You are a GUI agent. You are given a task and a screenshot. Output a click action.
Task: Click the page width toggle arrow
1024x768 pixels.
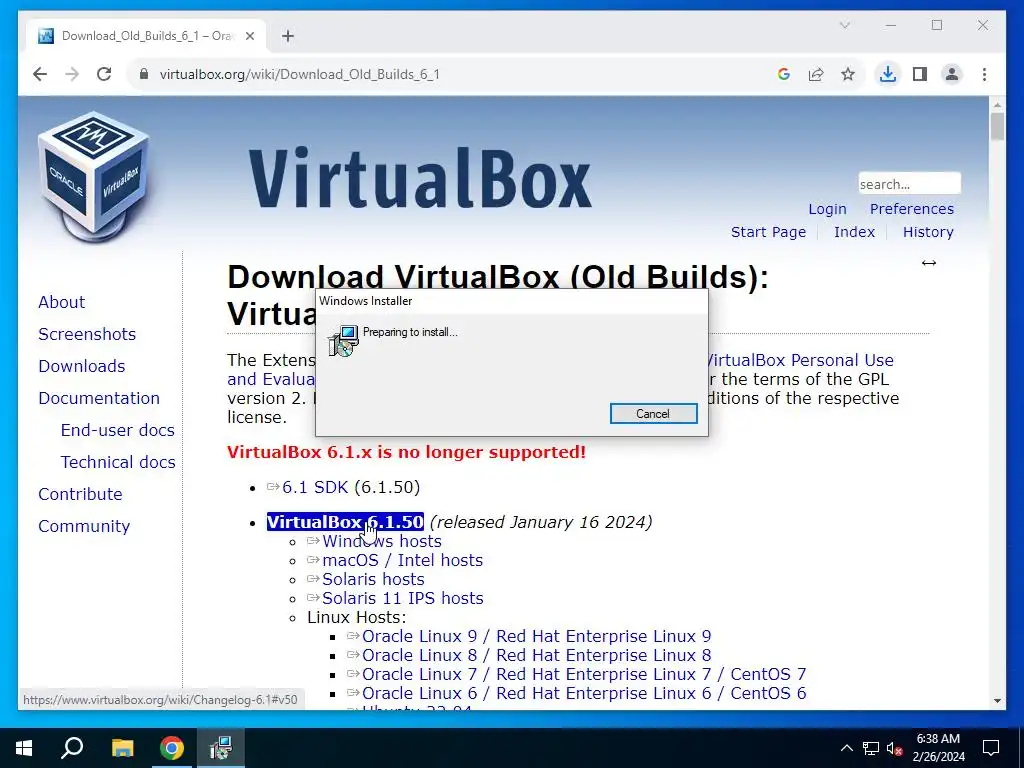(929, 263)
